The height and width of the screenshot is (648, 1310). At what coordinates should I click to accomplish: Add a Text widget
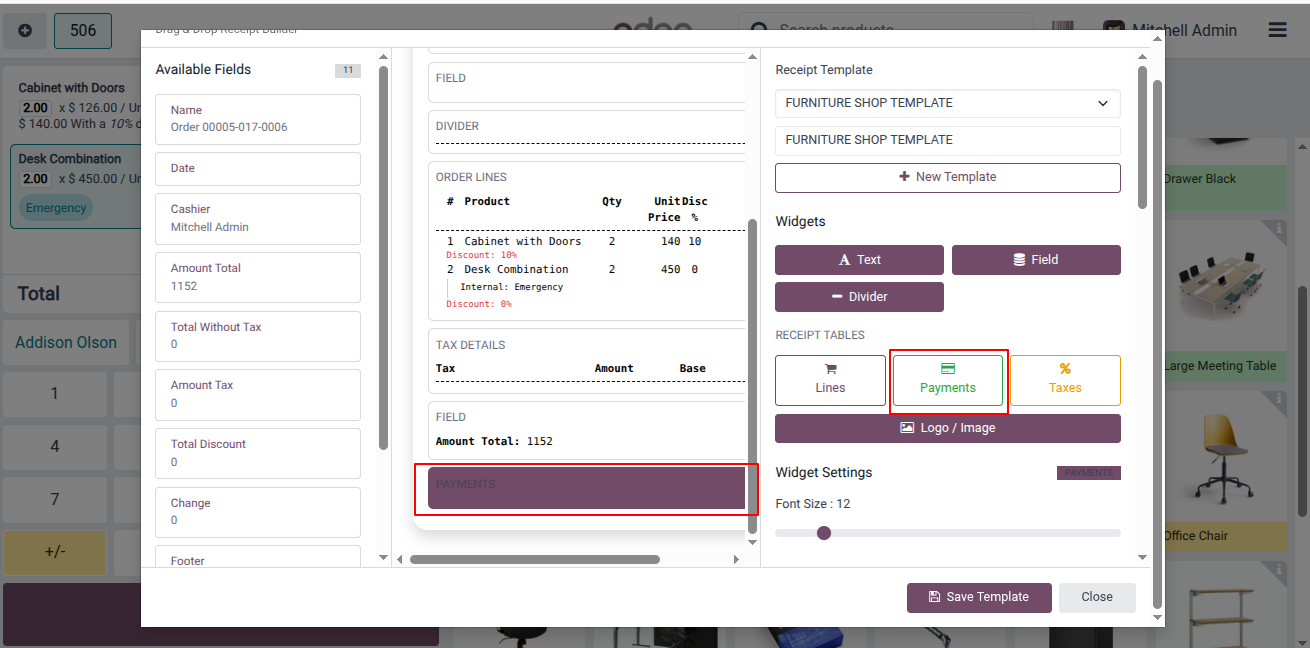(859, 260)
